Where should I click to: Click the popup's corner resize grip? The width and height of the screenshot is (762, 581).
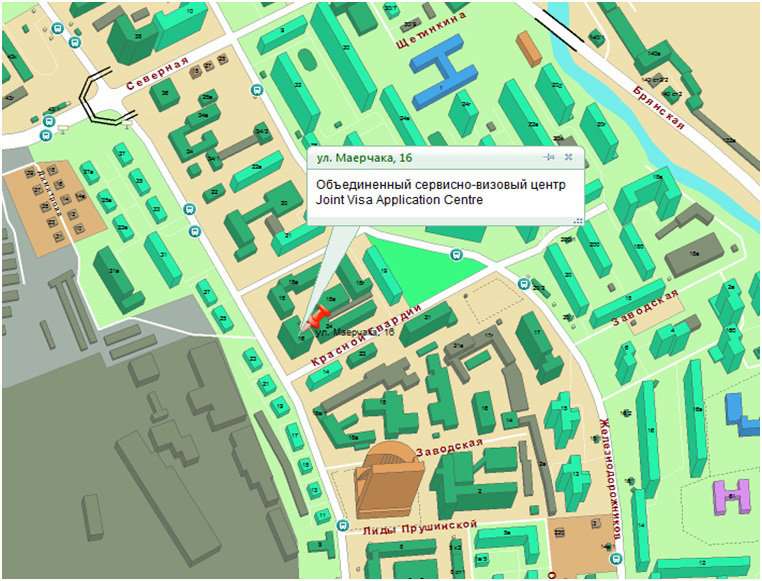578,221
